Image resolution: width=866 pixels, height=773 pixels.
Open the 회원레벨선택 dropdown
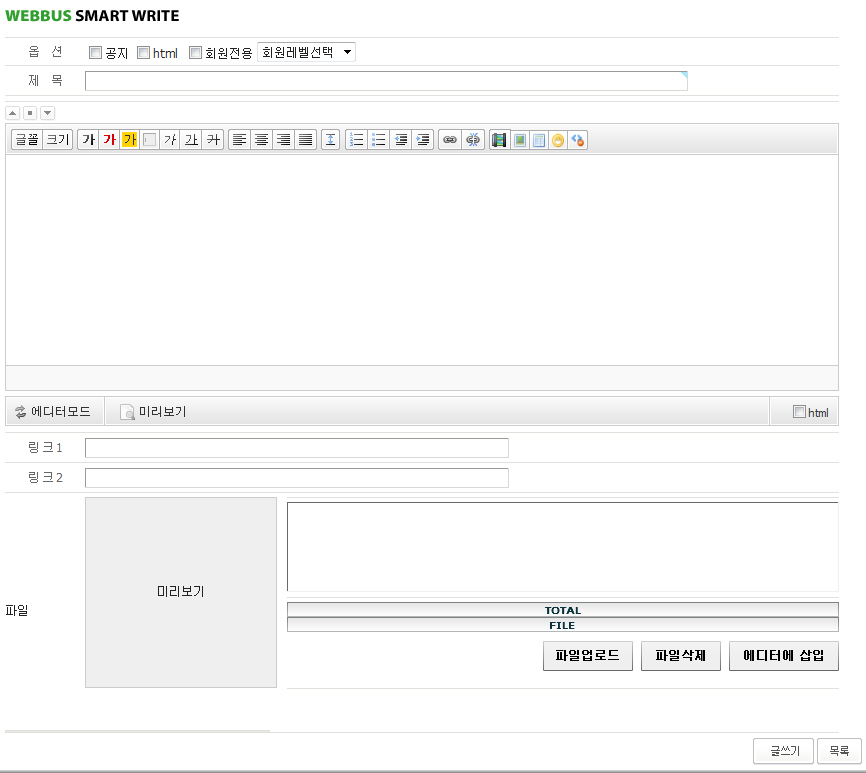(306, 52)
